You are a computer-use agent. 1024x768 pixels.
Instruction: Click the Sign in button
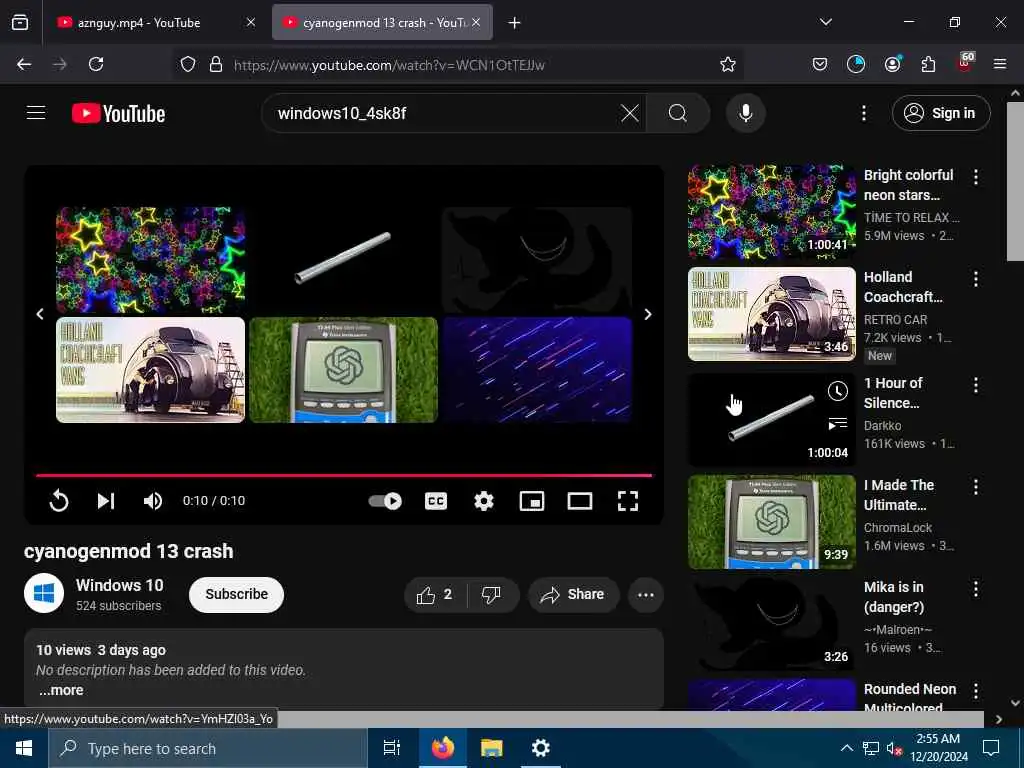pos(941,113)
